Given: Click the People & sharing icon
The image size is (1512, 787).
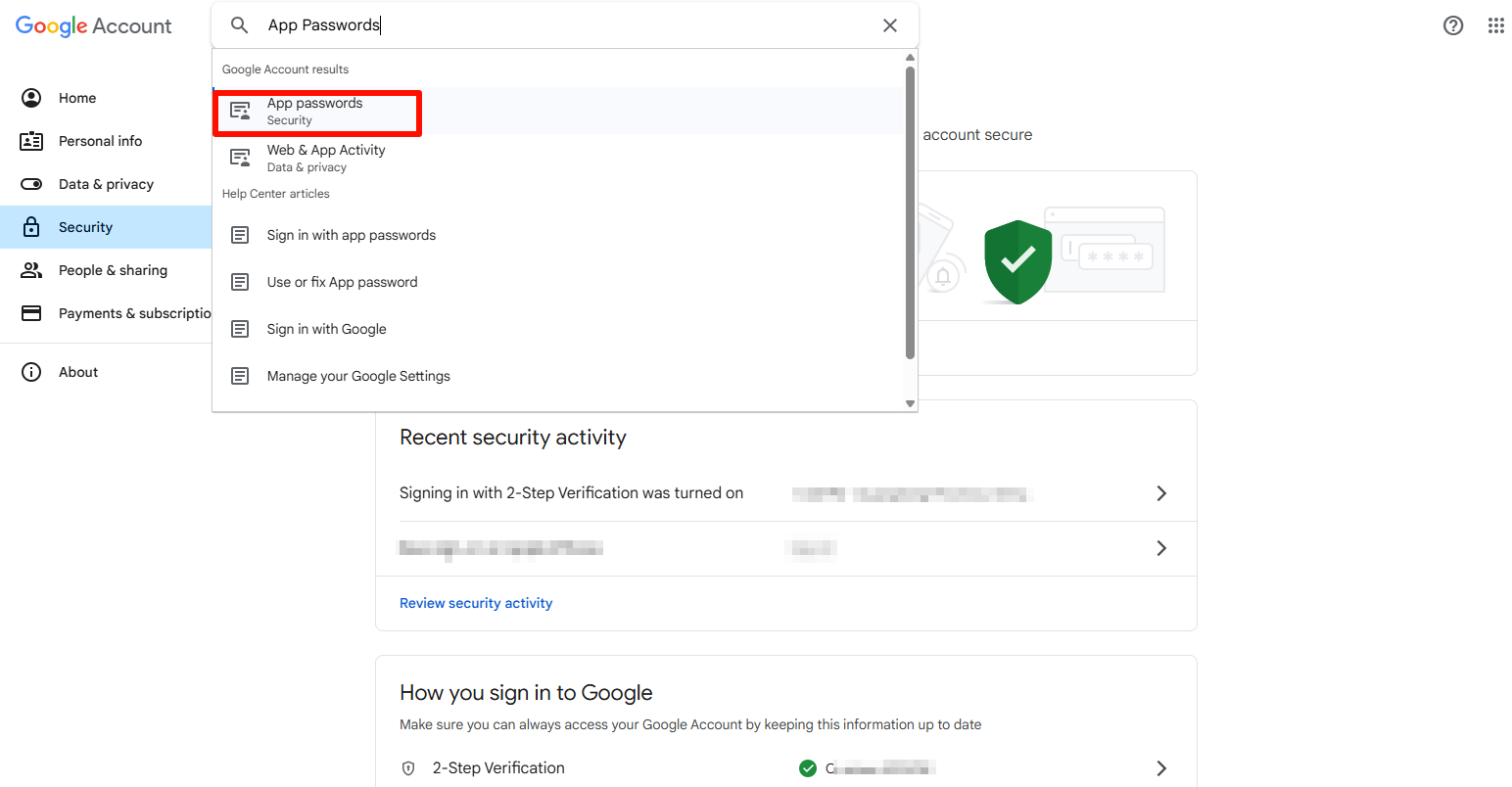Looking at the screenshot, I should click(31, 270).
